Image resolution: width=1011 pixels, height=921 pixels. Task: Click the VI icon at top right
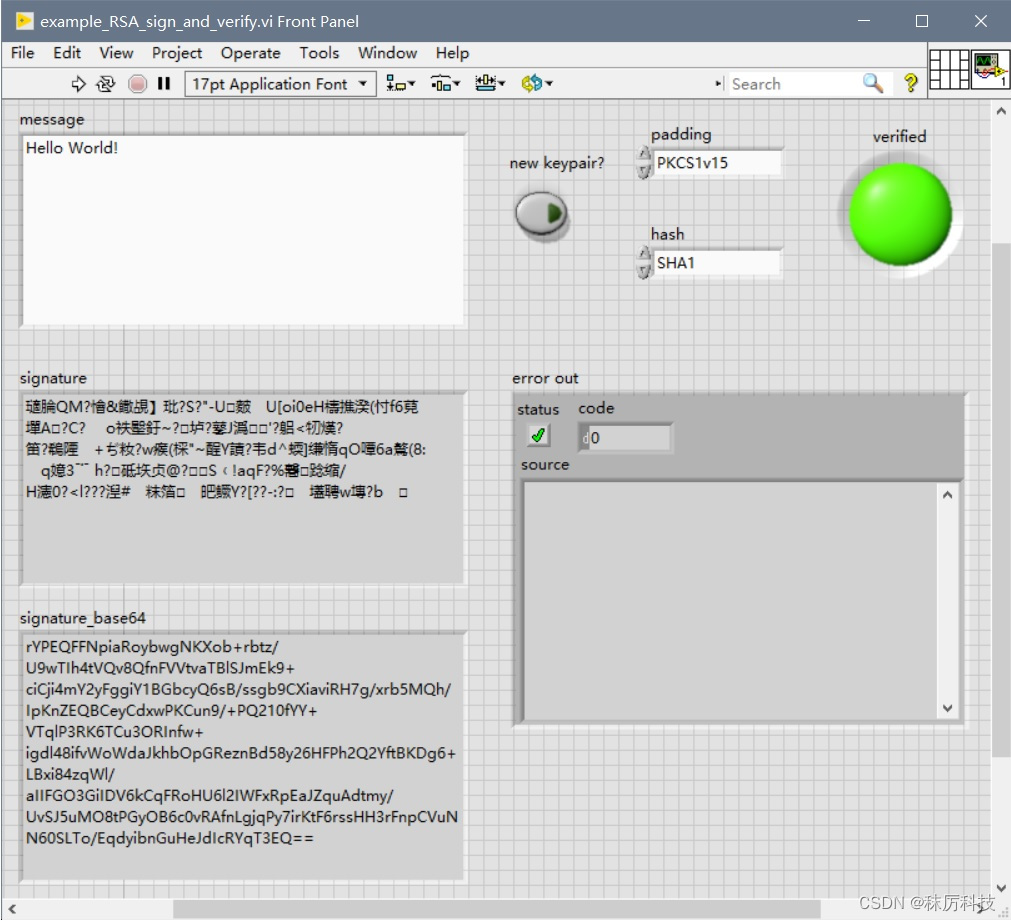click(989, 70)
